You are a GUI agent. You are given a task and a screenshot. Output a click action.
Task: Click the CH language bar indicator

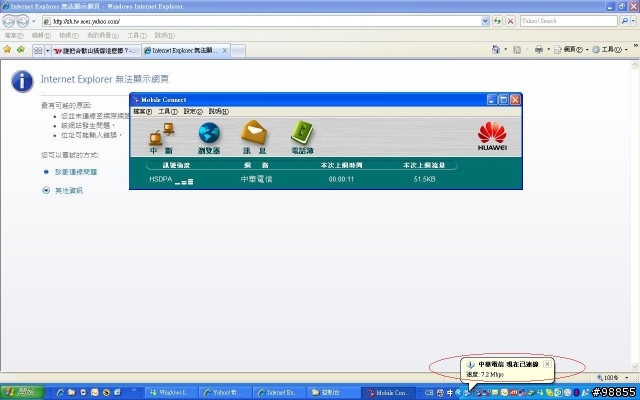click(429, 393)
